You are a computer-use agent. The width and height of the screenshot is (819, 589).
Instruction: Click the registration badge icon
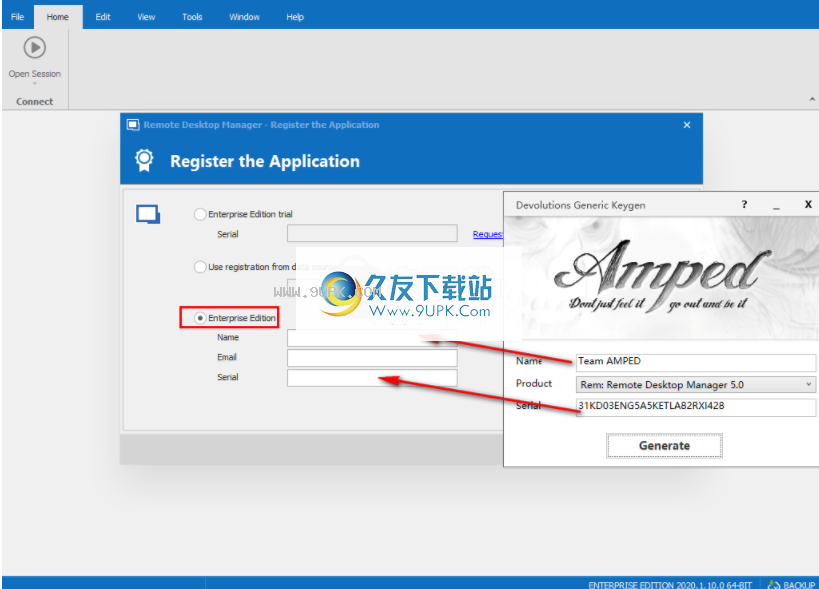point(144,160)
